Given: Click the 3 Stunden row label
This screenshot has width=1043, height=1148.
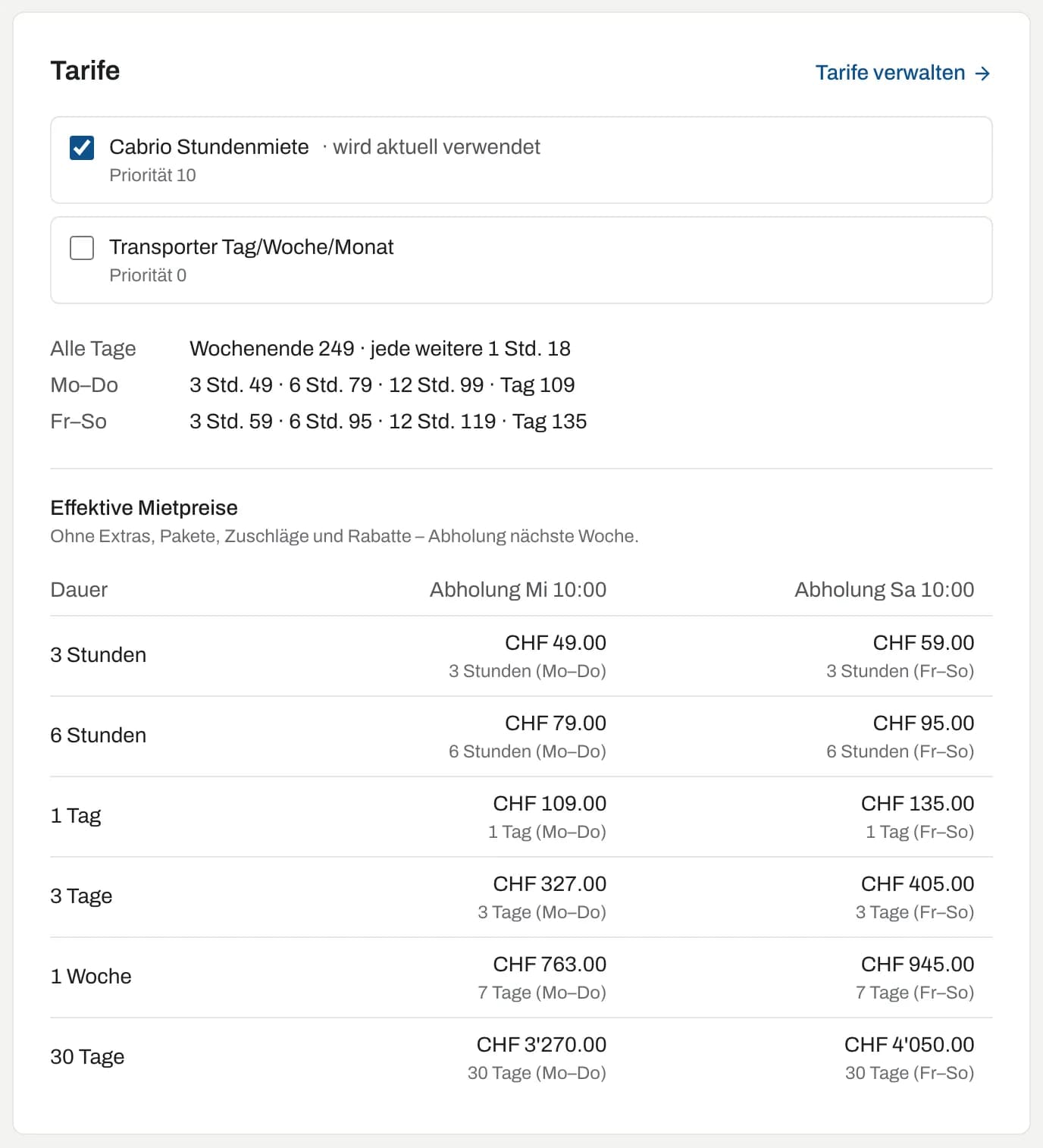Looking at the screenshot, I should pyautogui.click(x=99, y=654).
